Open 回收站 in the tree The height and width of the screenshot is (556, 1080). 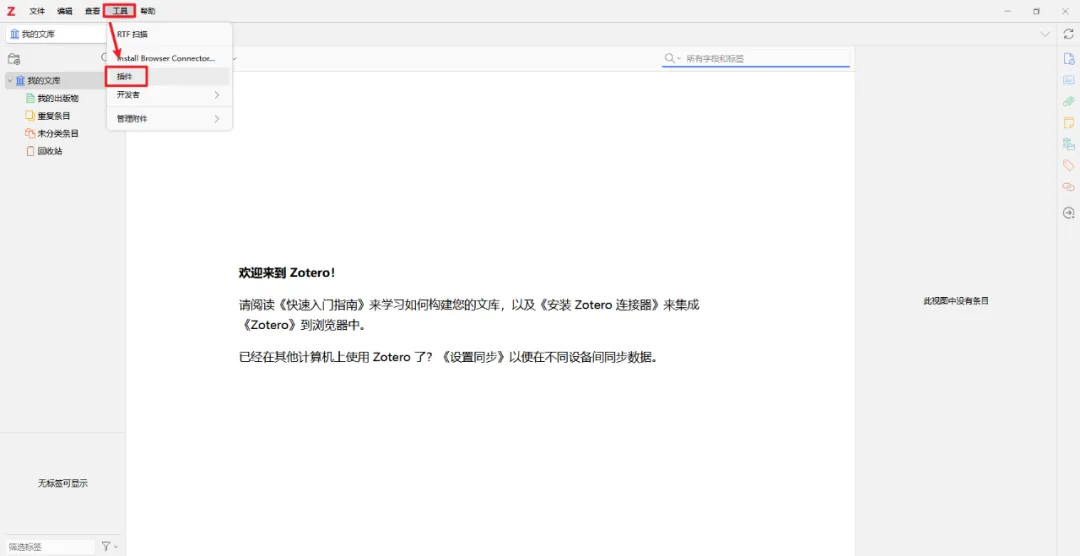tap(50, 151)
